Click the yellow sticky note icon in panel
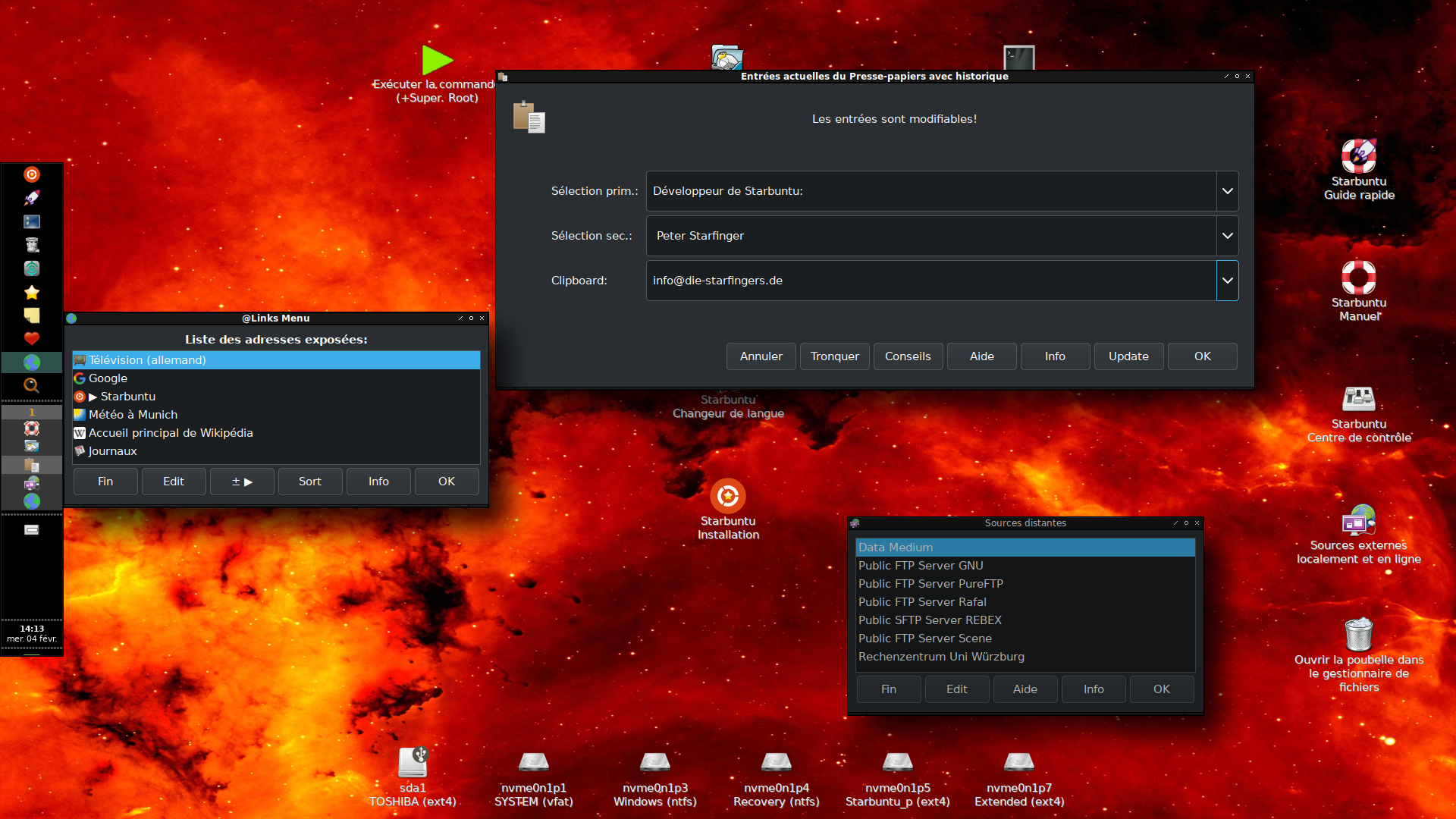The width and height of the screenshot is (1456, 819). 31,315
